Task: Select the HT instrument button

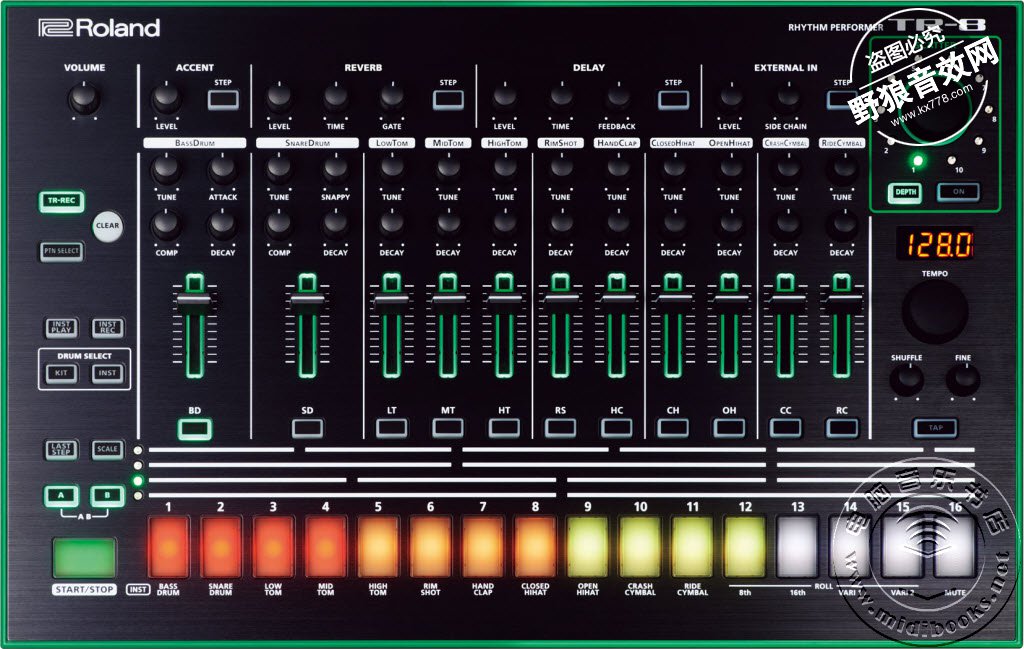Action: tap(504, 428)
